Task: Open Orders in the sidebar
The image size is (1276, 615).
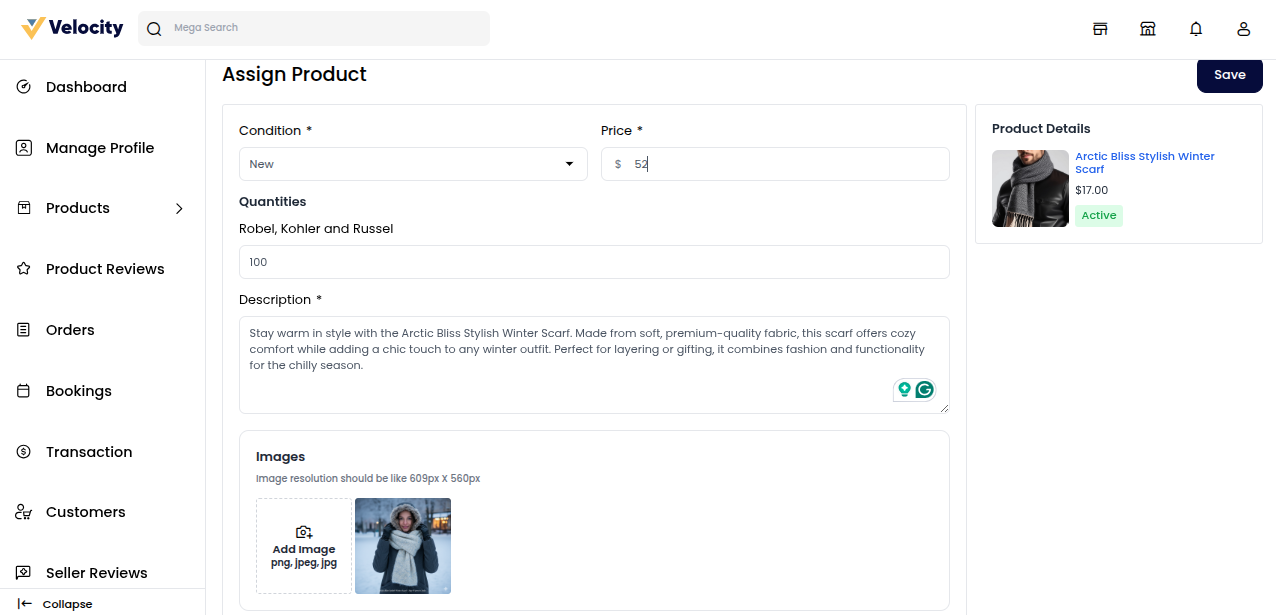Action: 70,330
